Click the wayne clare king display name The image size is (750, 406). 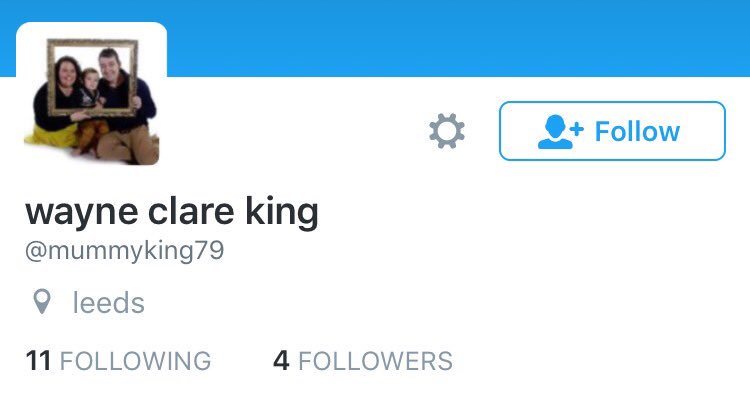[x=172, y=212]
